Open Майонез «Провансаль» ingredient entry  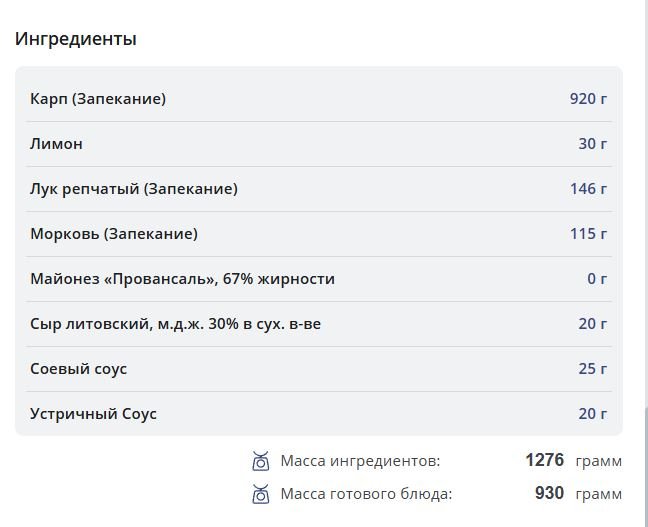tap(182, 279)
